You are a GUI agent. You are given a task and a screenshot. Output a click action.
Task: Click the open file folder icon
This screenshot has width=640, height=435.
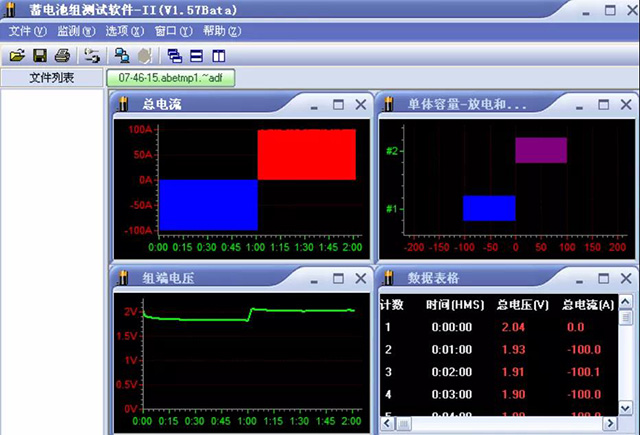pos(18,55)
